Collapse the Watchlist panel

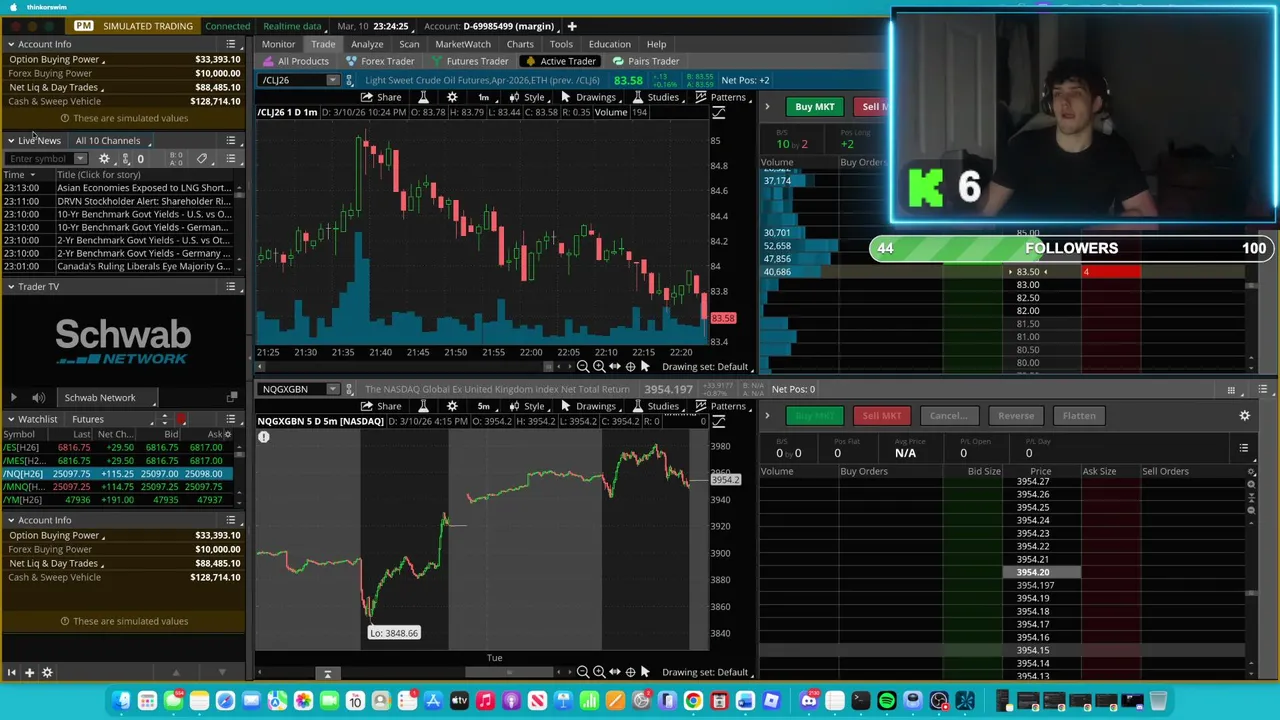pyautogui.click(x=11, y=419)
